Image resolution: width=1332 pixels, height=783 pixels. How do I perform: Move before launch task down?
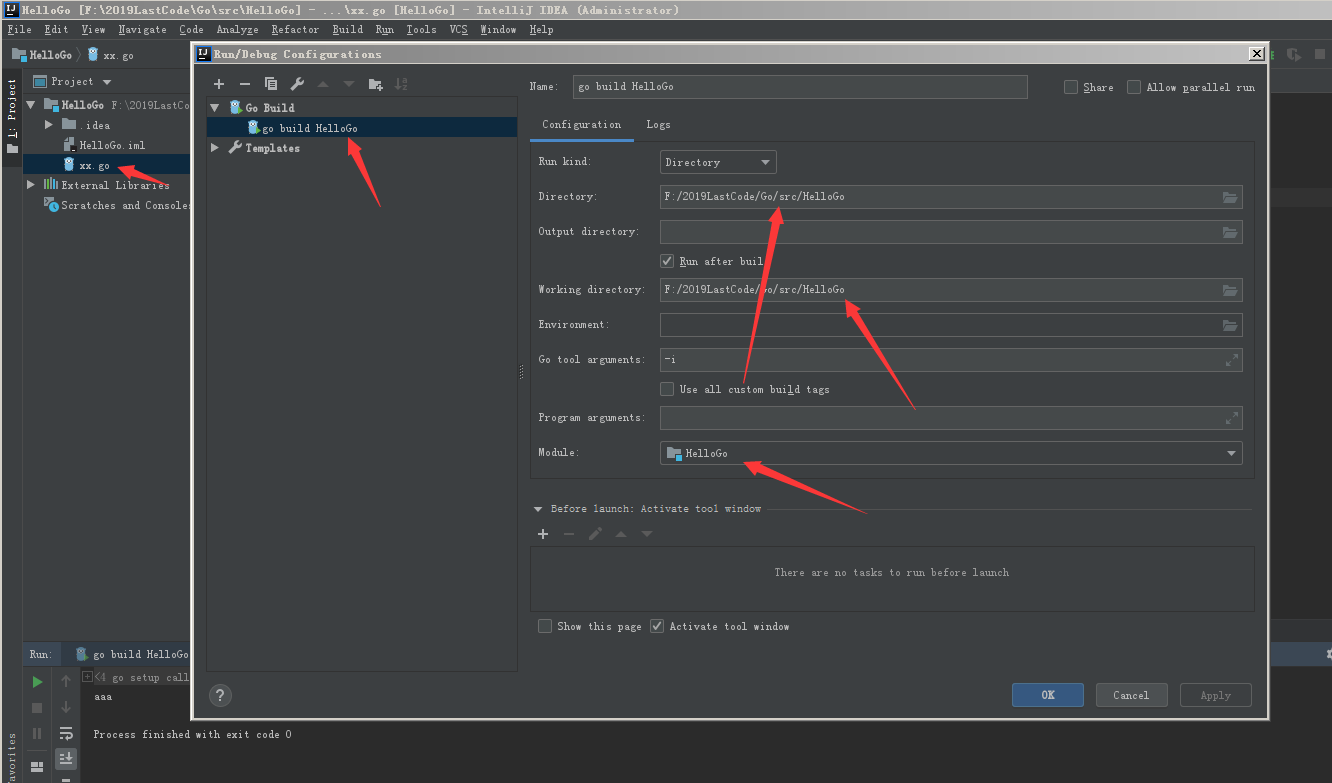click(647, 534)
